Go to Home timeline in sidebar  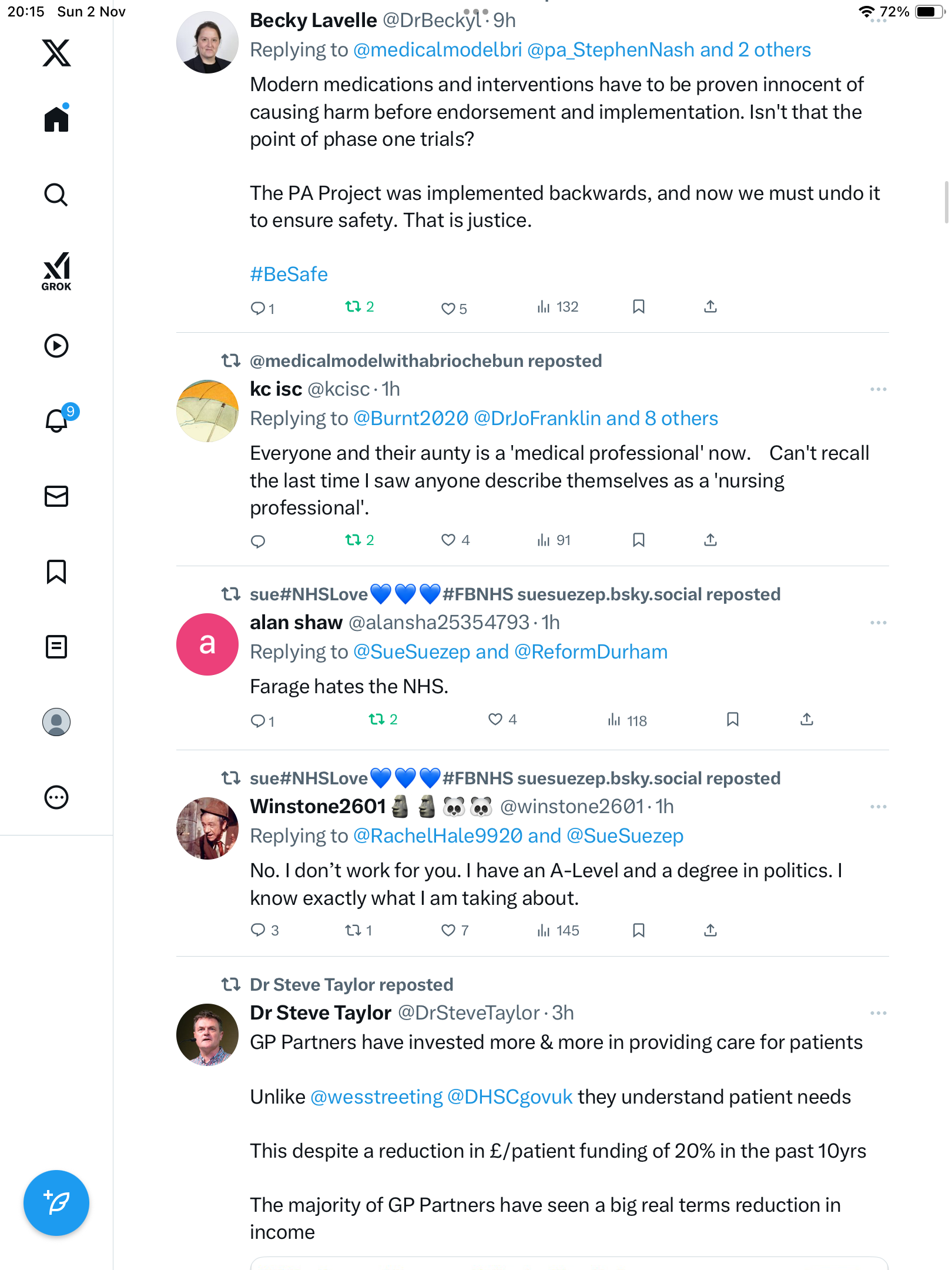pyautogui.click(x=56, y=119)
